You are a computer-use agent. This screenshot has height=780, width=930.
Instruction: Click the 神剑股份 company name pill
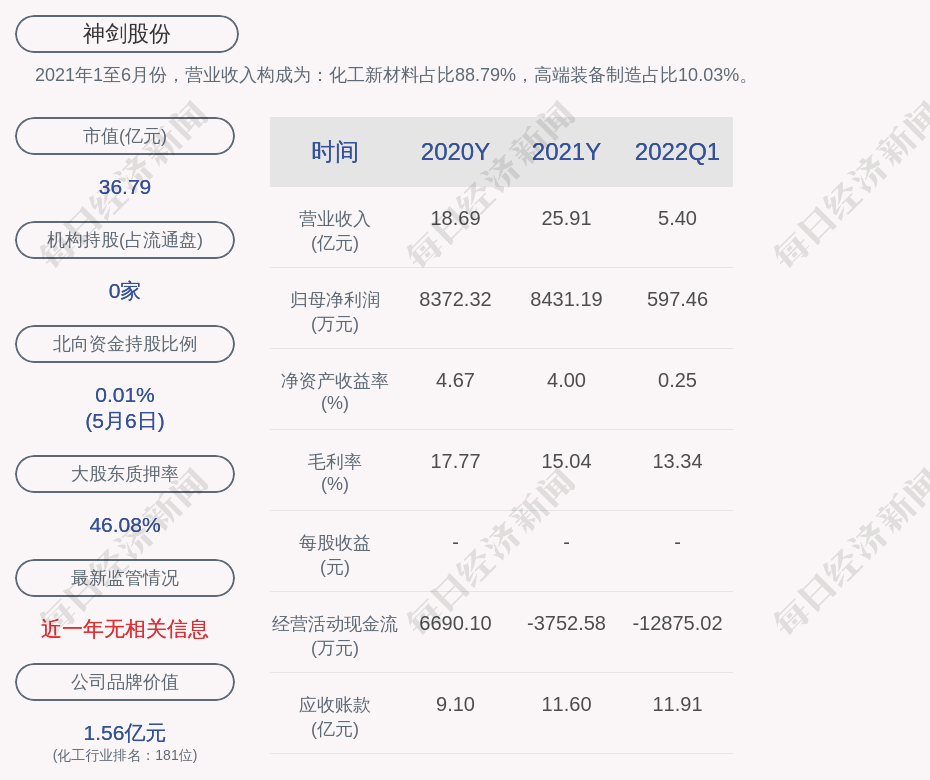click(x=127, y=34)
